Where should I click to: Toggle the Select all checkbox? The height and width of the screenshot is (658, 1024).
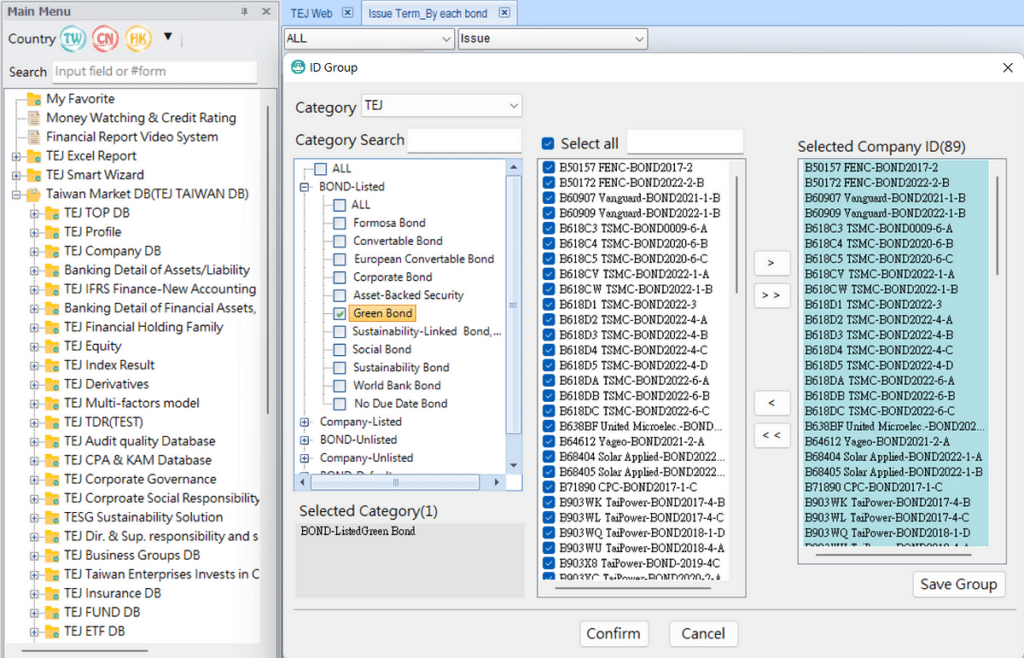[548, 144]
